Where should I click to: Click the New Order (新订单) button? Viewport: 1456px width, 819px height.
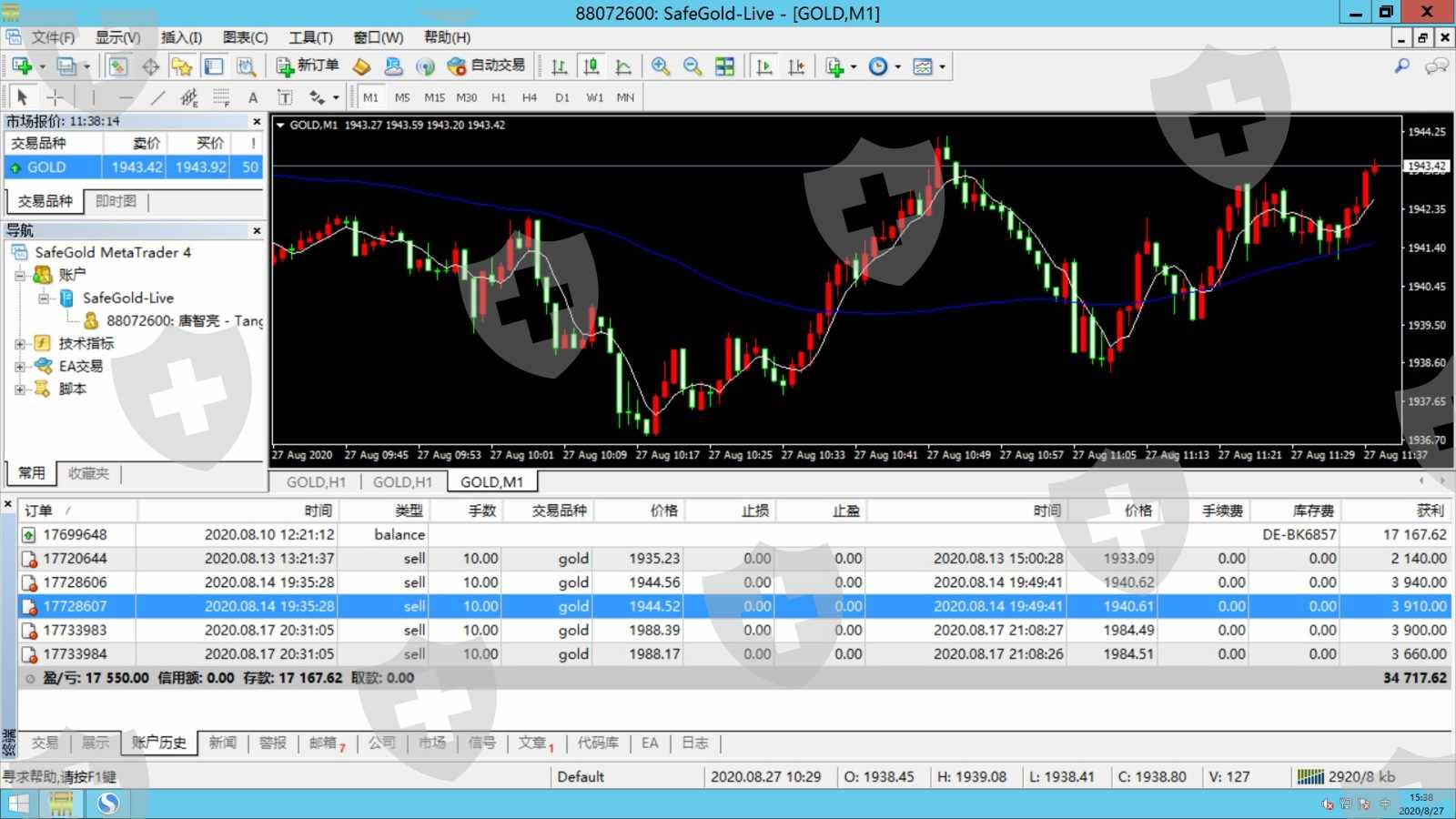307,66
